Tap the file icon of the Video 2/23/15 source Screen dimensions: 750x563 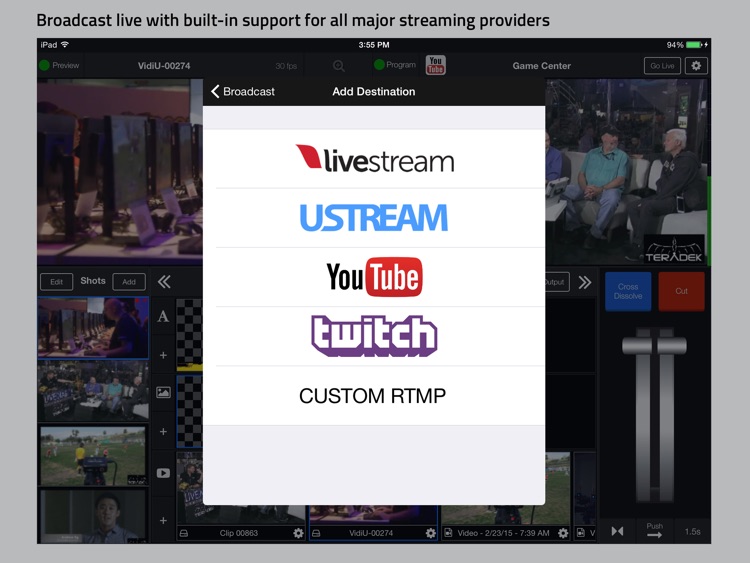[448, 532]
